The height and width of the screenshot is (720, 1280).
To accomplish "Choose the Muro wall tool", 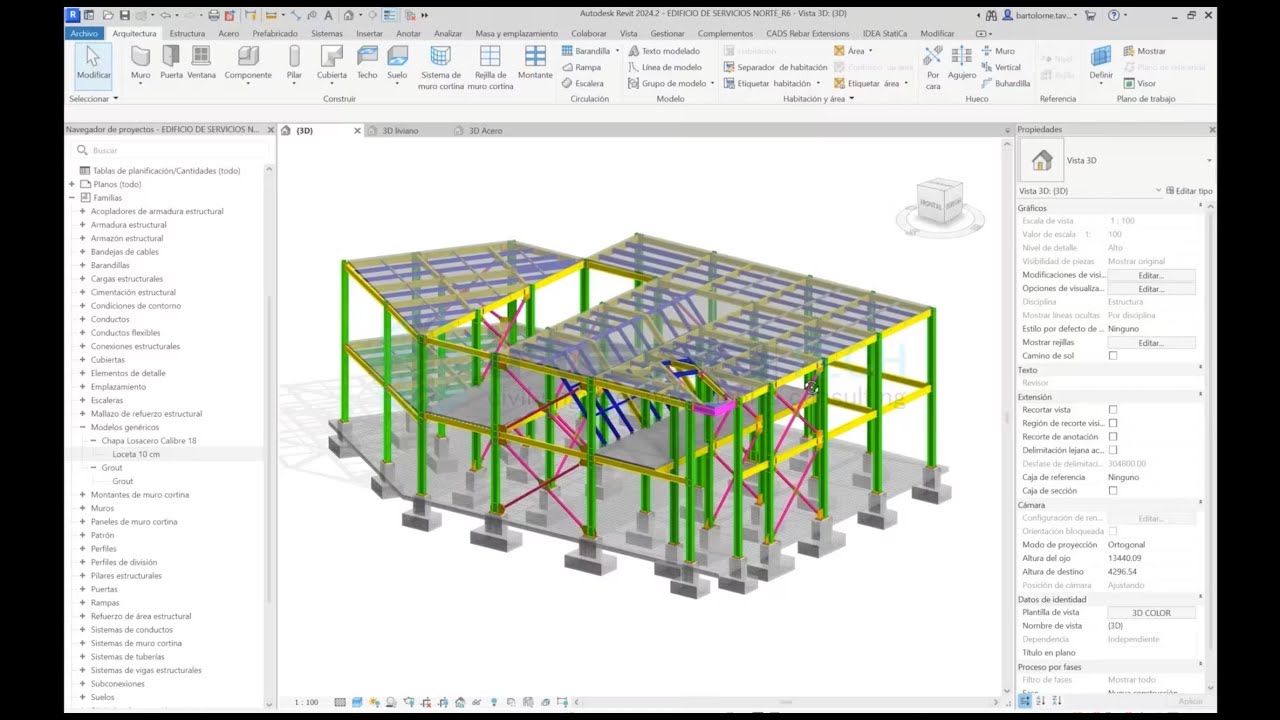I will (141, 62).
